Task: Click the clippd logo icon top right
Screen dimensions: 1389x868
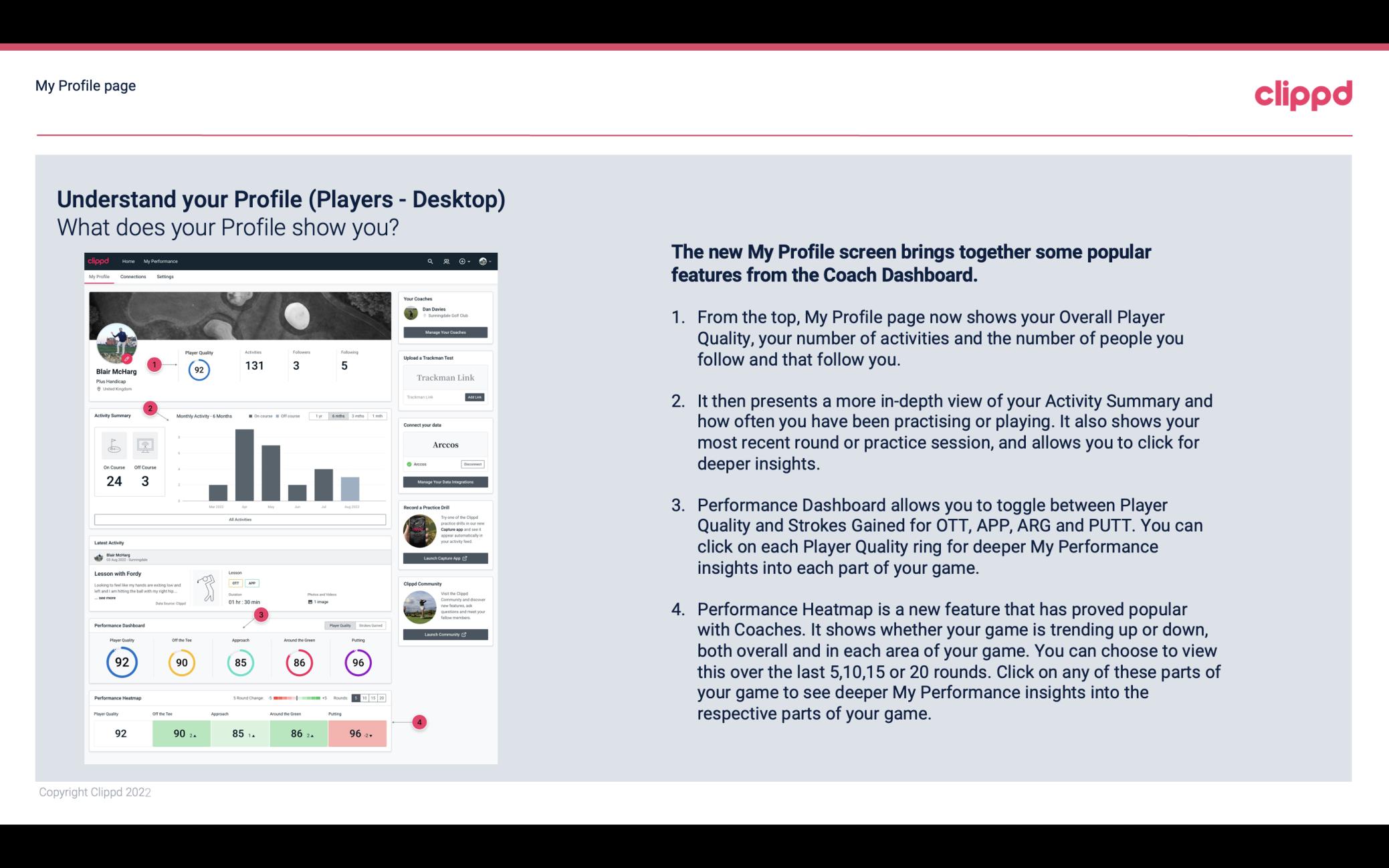Action: (1303, 93)
